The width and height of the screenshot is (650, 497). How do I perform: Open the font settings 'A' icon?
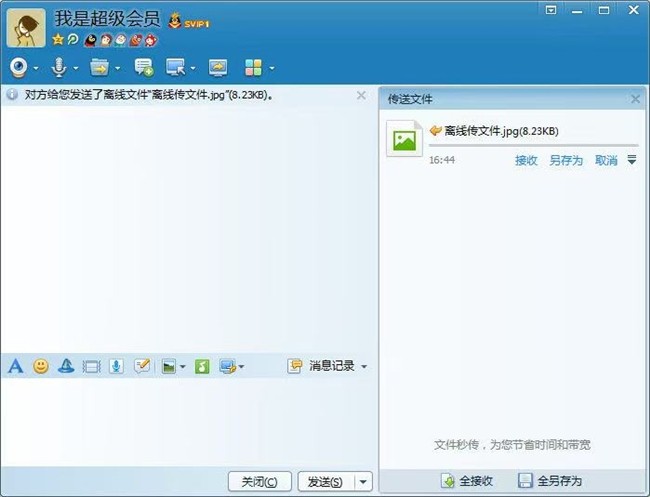[x=15, y=366]
